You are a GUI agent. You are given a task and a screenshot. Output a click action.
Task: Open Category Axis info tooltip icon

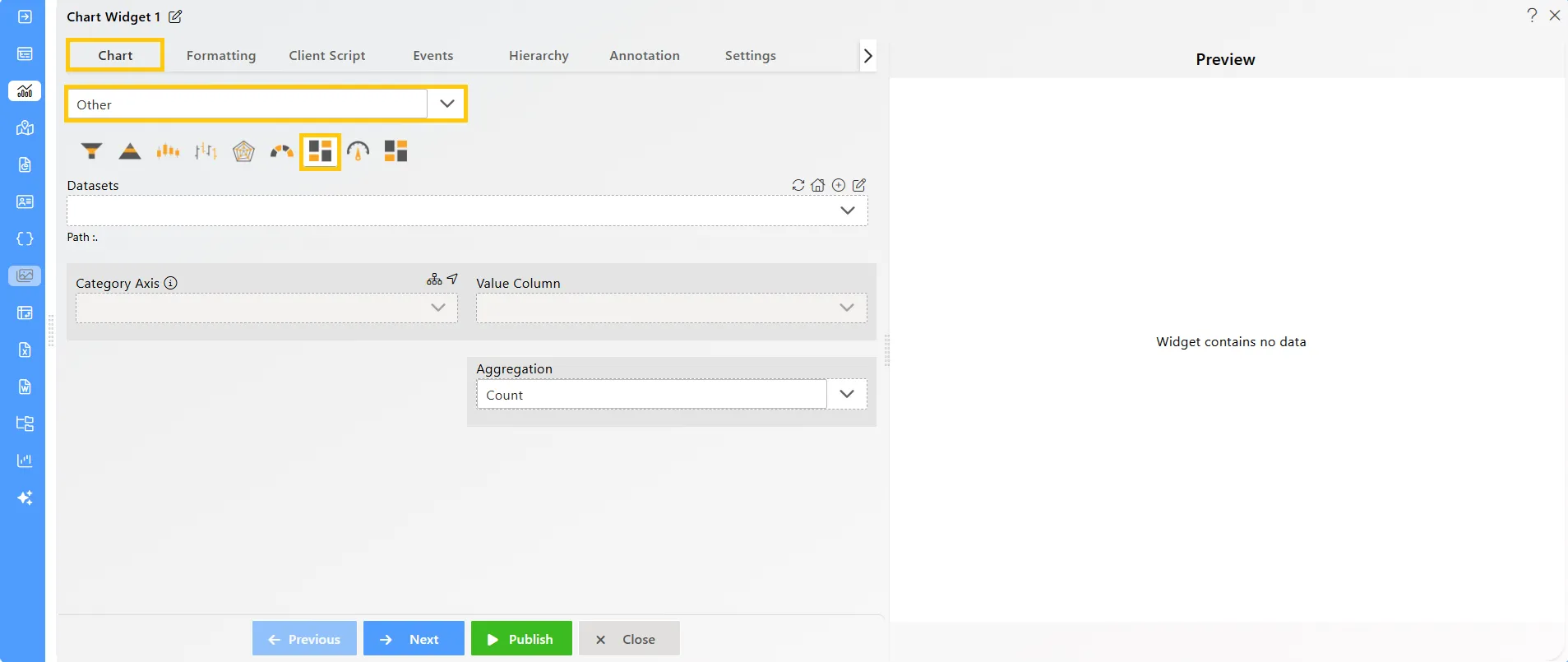click(x=171, y=283)
